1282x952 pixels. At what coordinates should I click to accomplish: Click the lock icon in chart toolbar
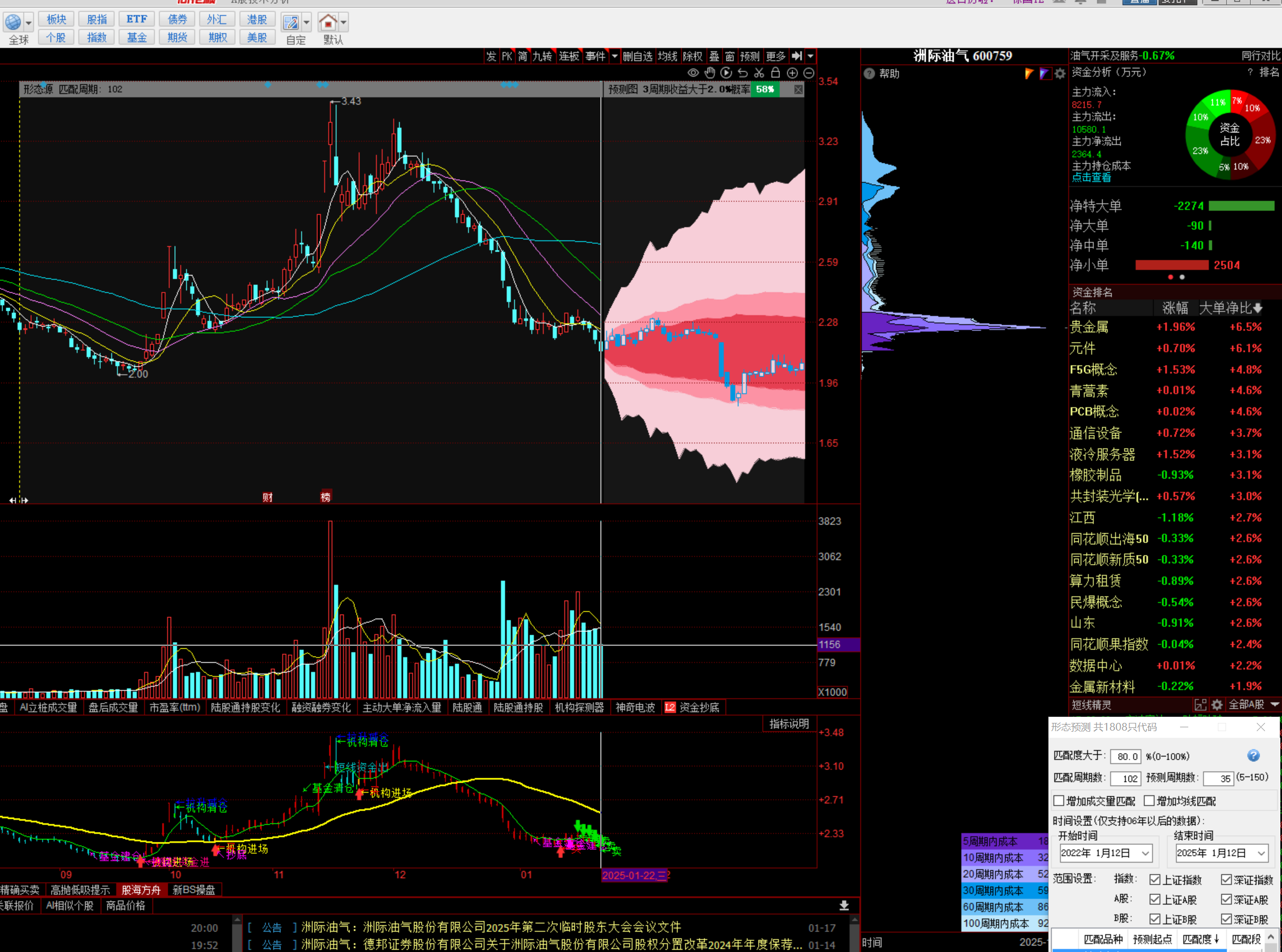click(776, 72)
